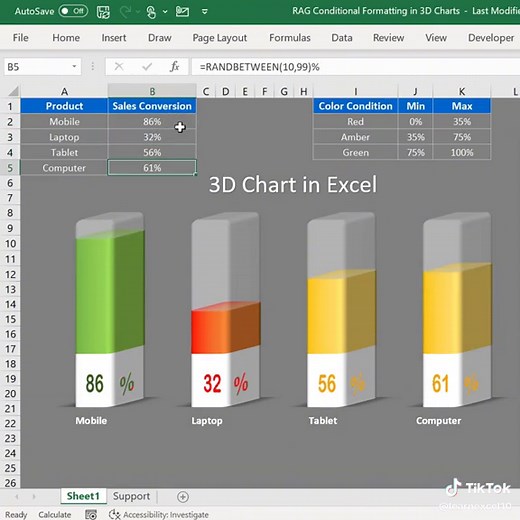Screen dimensions: 520x520
Task: Open Customize Quick Access Toolbar dropdown
Action: [205, 12]
